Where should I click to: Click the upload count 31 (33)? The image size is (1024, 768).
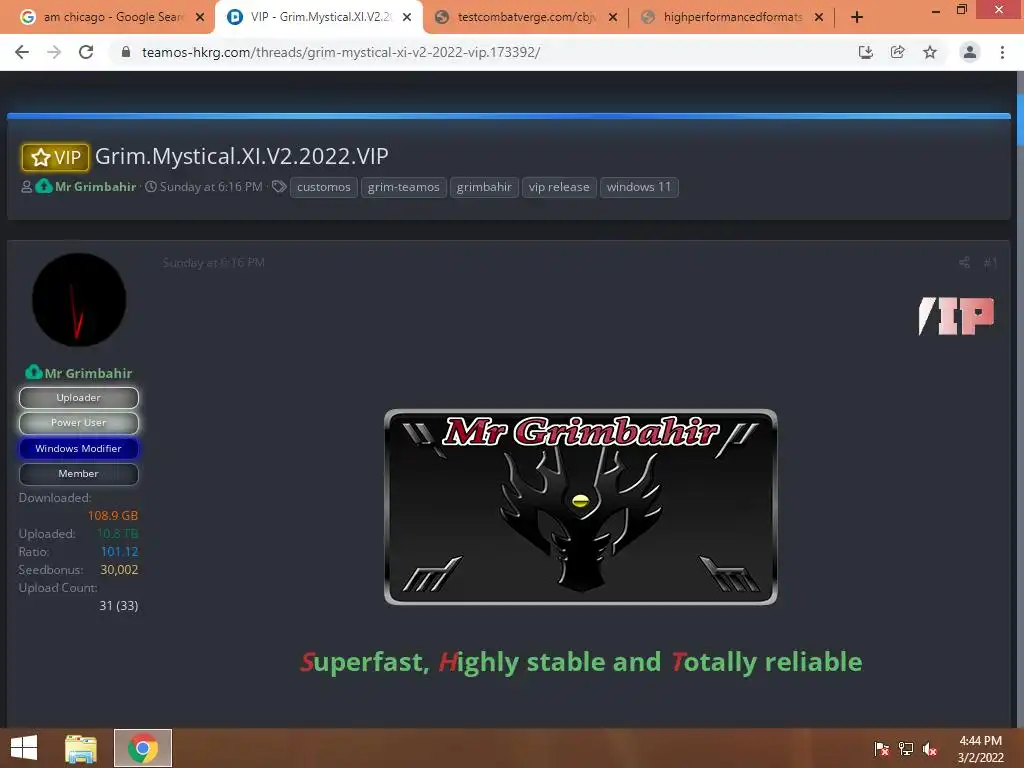(118, 606)
